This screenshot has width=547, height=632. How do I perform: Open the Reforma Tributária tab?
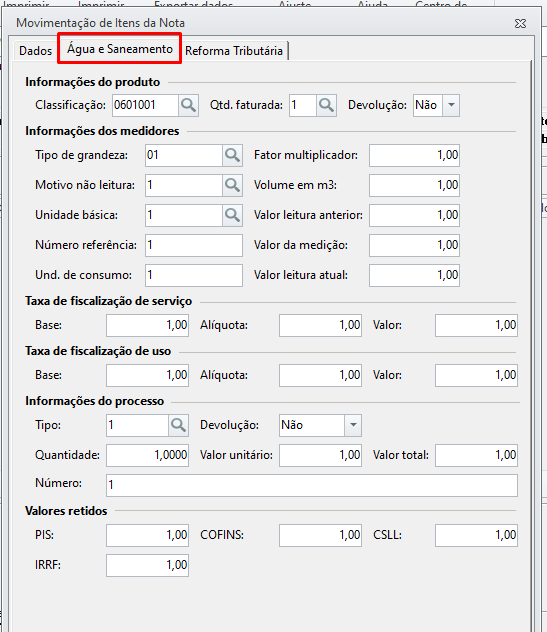234,51
